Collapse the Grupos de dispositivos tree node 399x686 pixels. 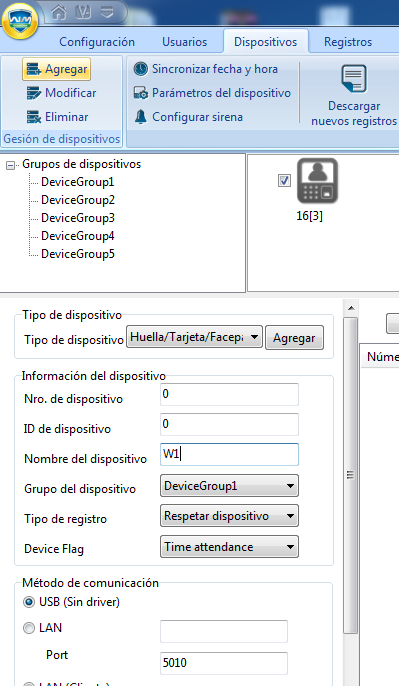[x=10, y=165]
